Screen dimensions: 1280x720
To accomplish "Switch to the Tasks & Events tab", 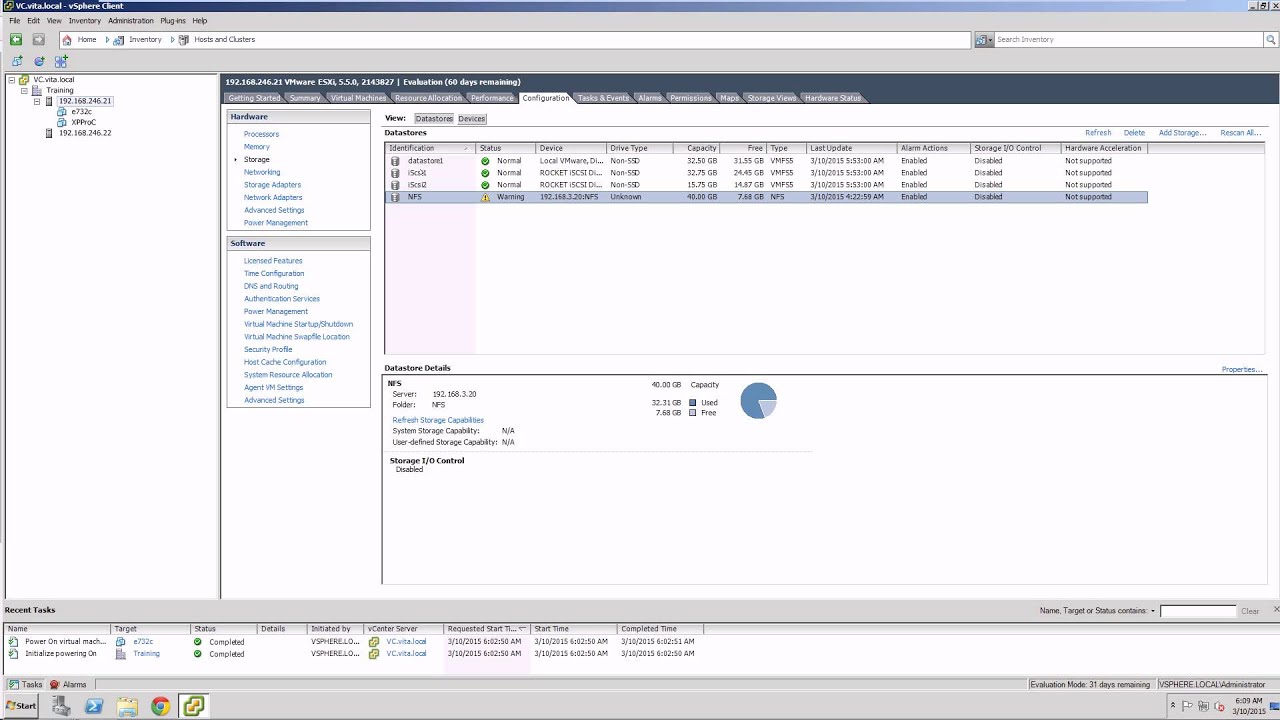I will pos(603,98).
